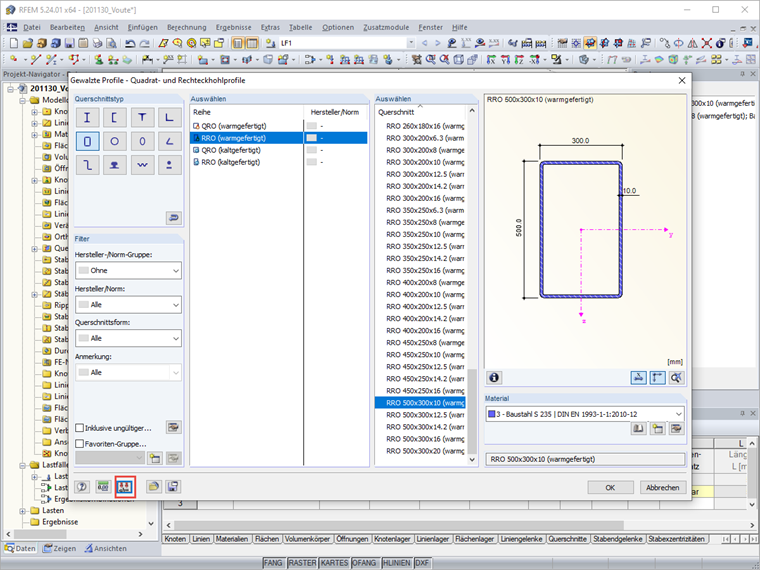Select the L-angle cross-section type

click(169, 117)
